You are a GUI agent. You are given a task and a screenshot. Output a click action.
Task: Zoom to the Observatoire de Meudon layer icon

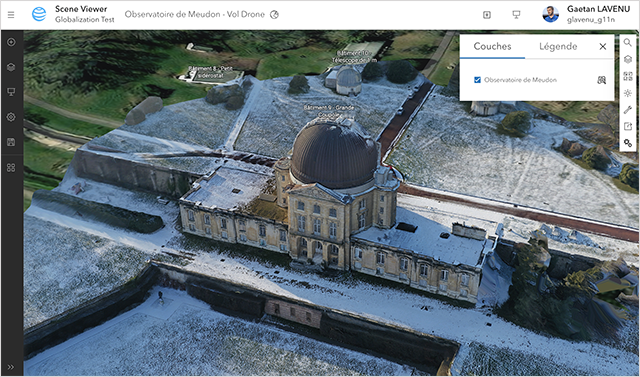tap(601, 80)
